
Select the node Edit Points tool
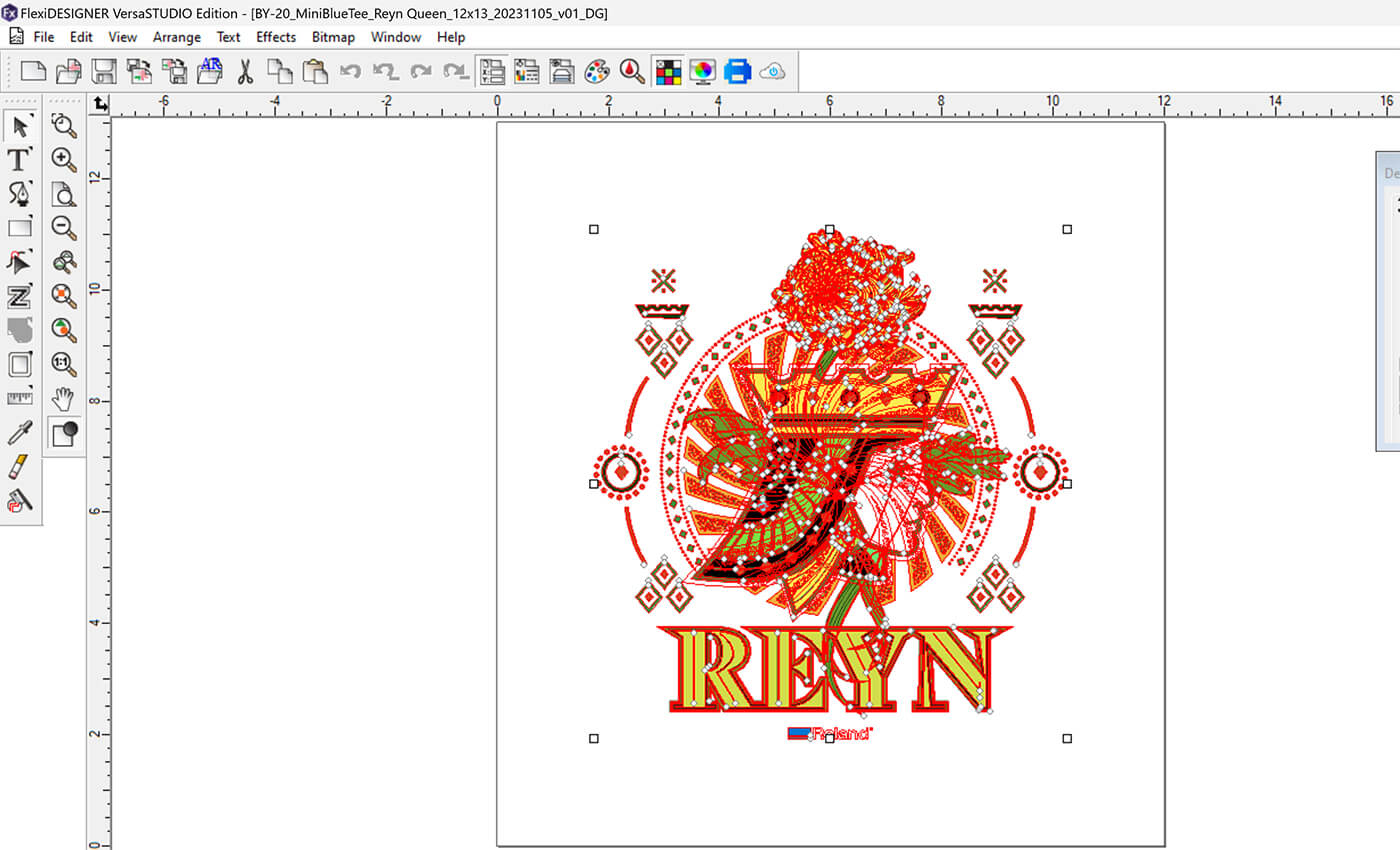point(20,262)
